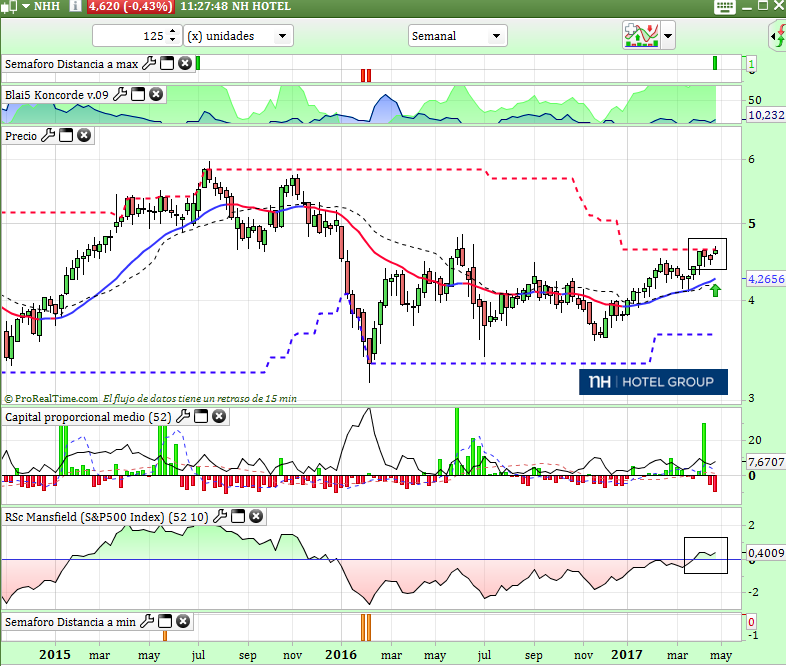This screenshot has width=786, height=666.
Task: Open the ticker dropdown arrow before NHH
Action: coord(26,7)
